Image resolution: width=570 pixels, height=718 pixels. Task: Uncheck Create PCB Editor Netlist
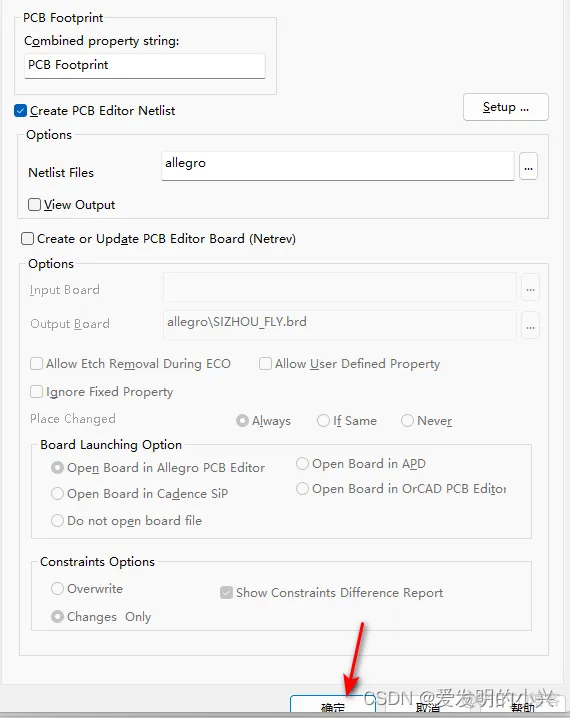(21, 111)
